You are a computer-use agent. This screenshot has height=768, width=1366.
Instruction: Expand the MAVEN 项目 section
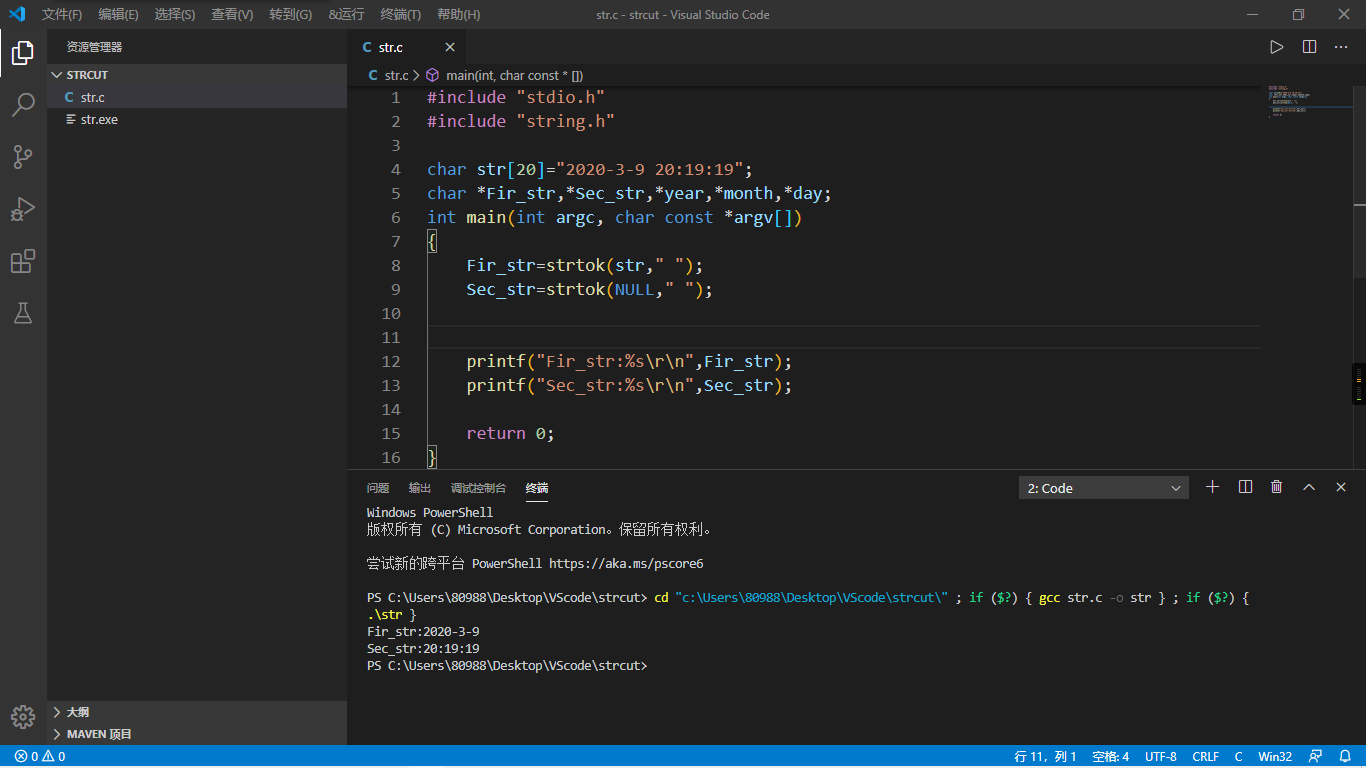pos(197,734)
